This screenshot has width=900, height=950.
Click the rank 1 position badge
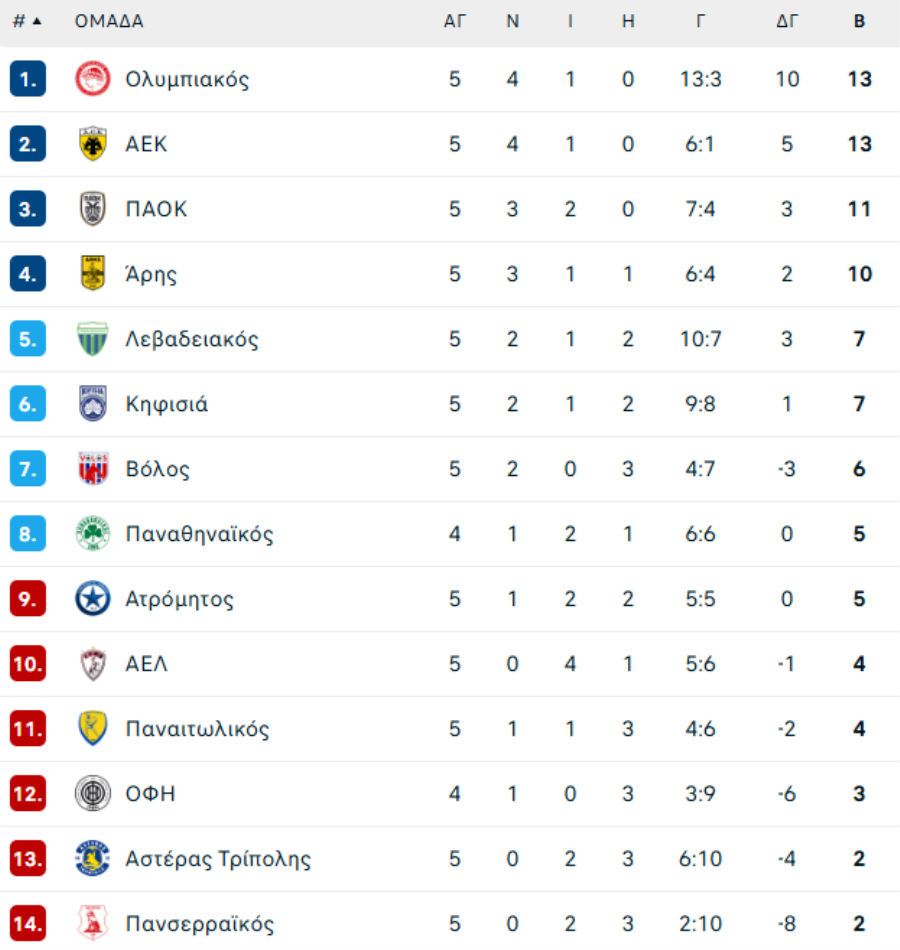point(28,79)
